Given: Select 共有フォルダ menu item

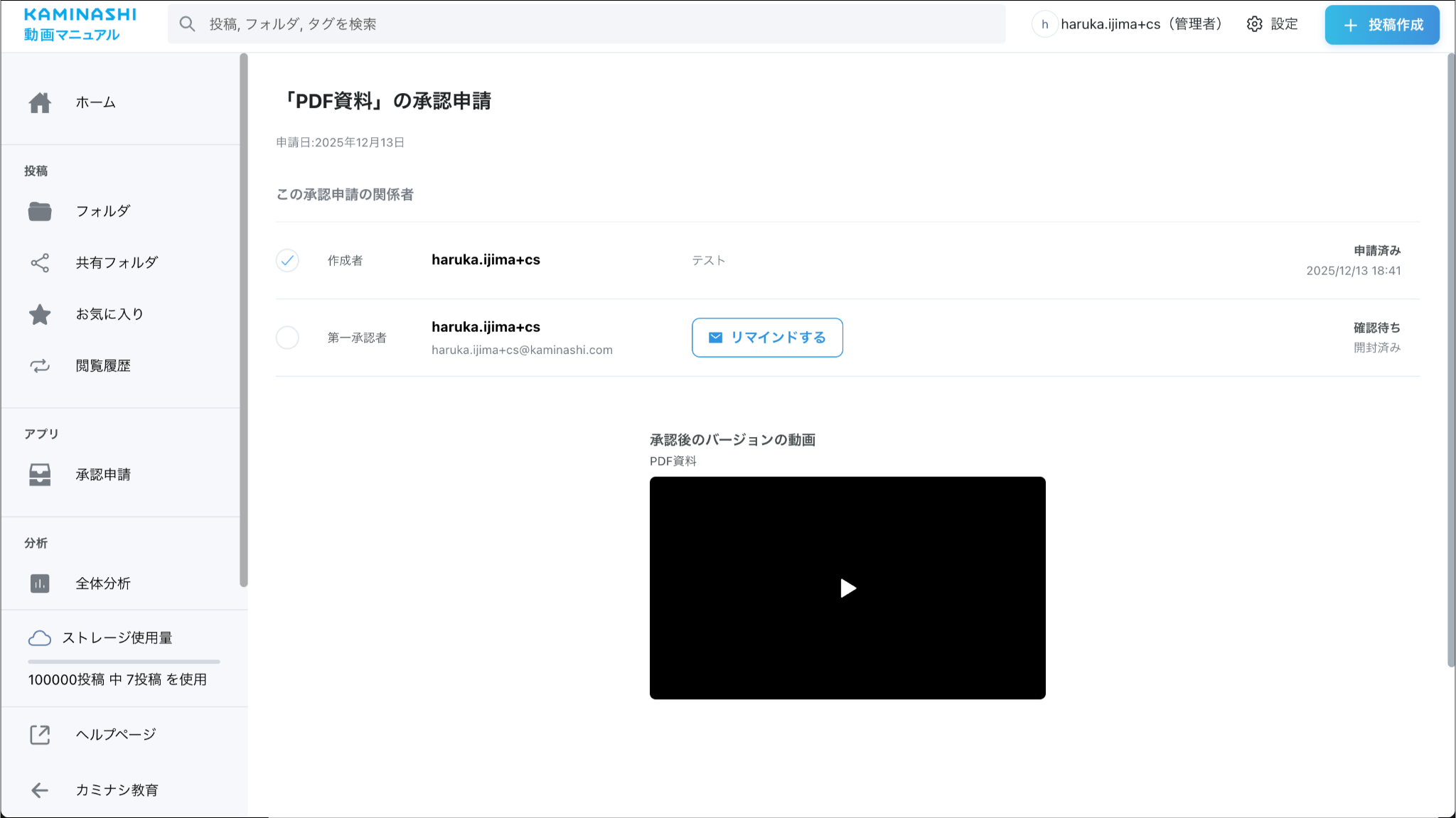Looking at the screenshot, I should (117, 263).
